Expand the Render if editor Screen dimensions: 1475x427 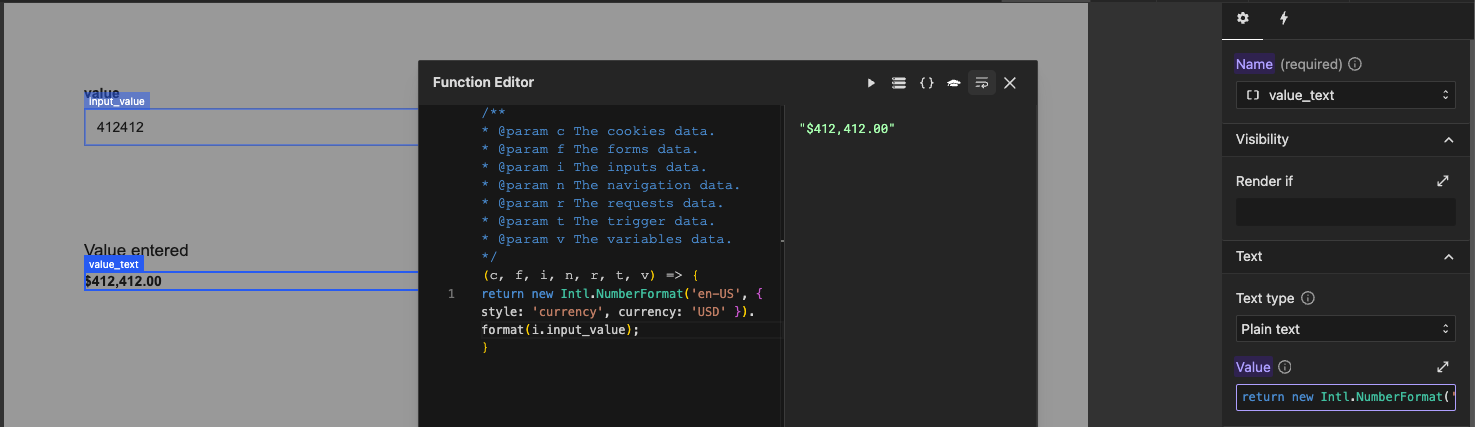click(x=1443, y=181)
